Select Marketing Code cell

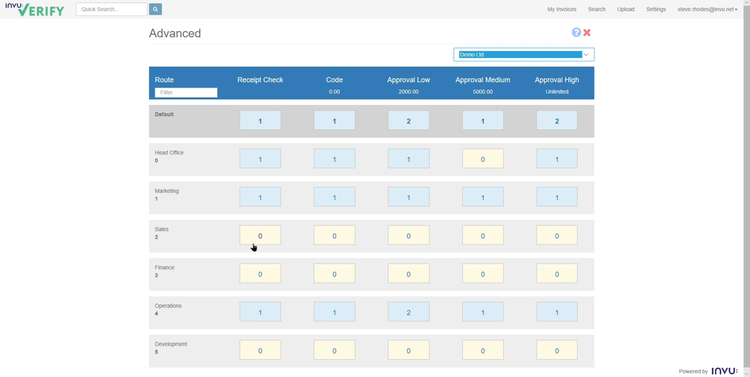(x=334, y=197)
